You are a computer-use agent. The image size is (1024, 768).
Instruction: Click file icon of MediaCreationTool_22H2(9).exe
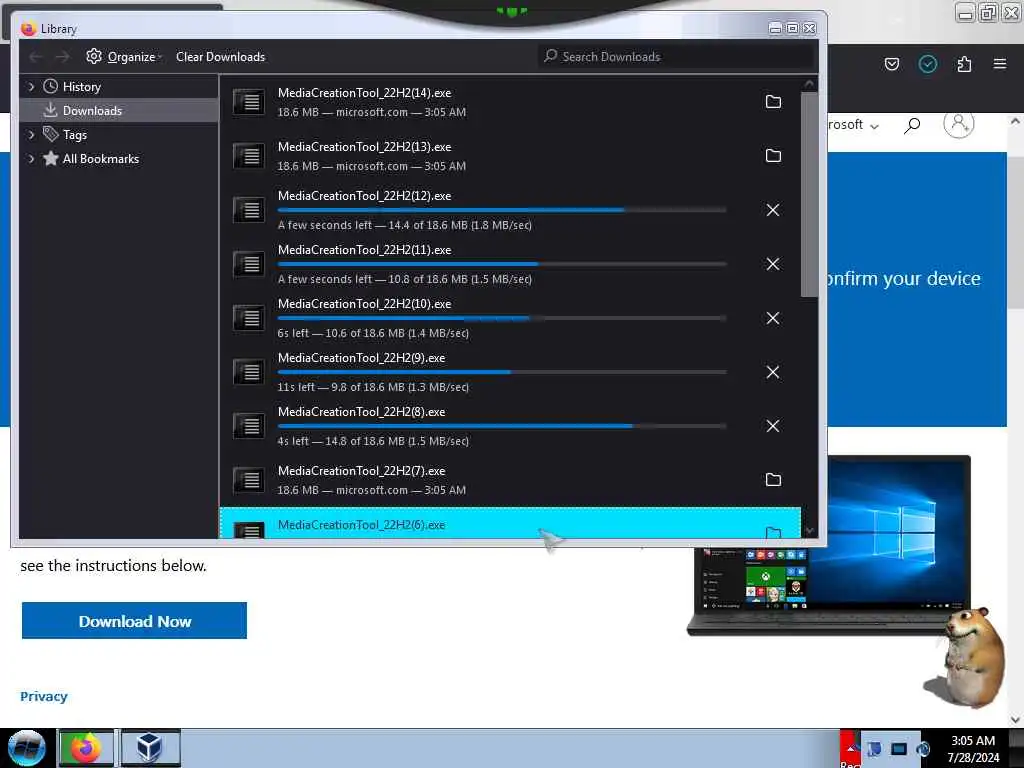point(249,372)
